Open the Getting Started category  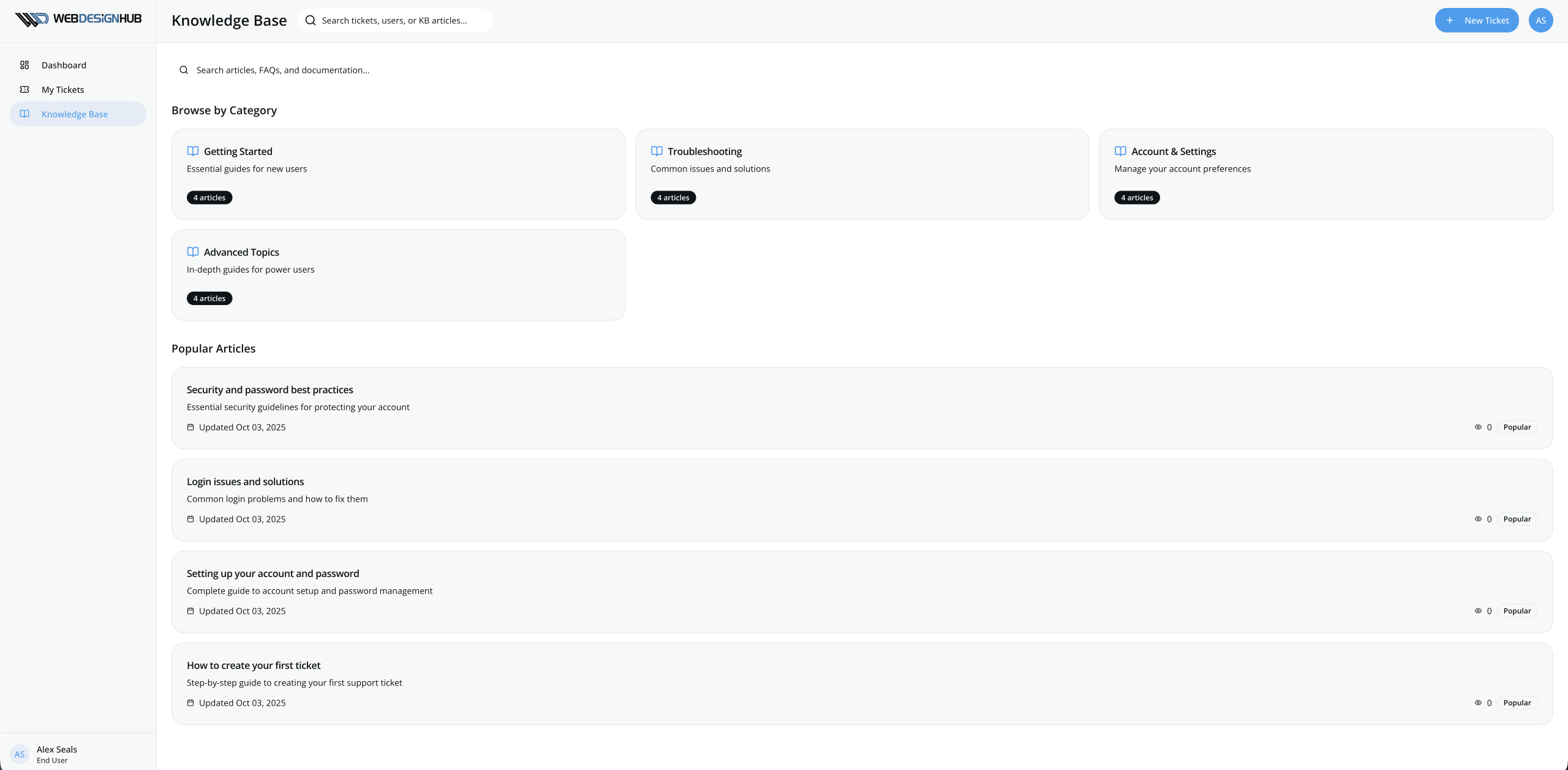point(398,174)
